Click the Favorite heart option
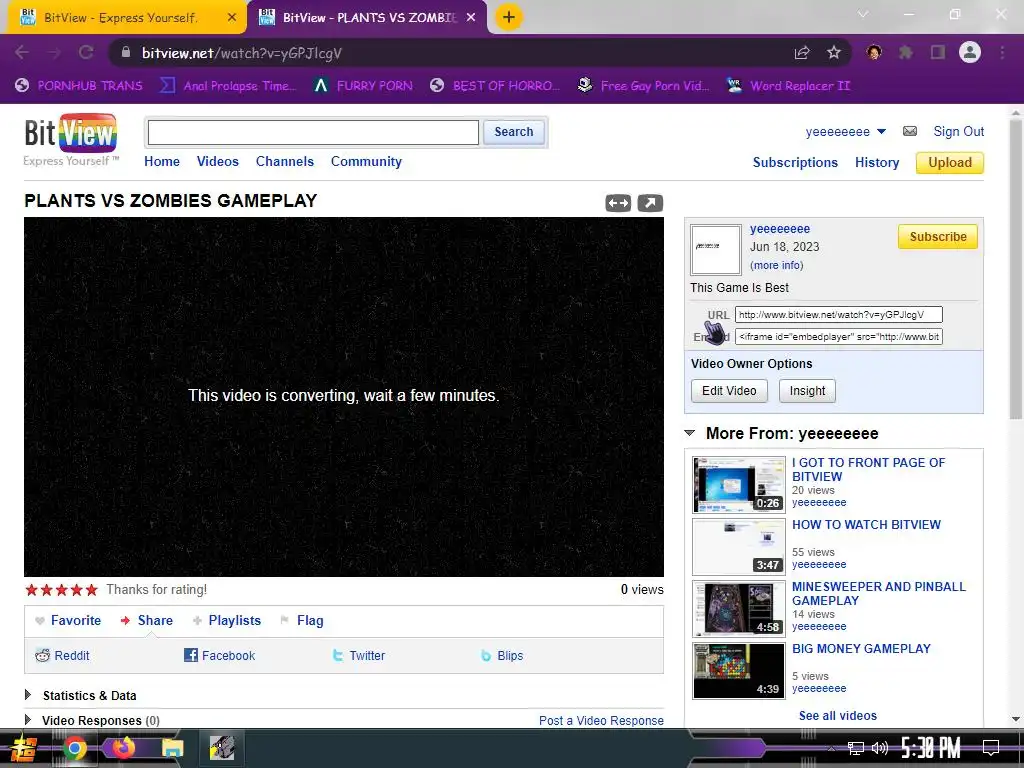This screenshot has height=768, width=1024. click(68, 620)
